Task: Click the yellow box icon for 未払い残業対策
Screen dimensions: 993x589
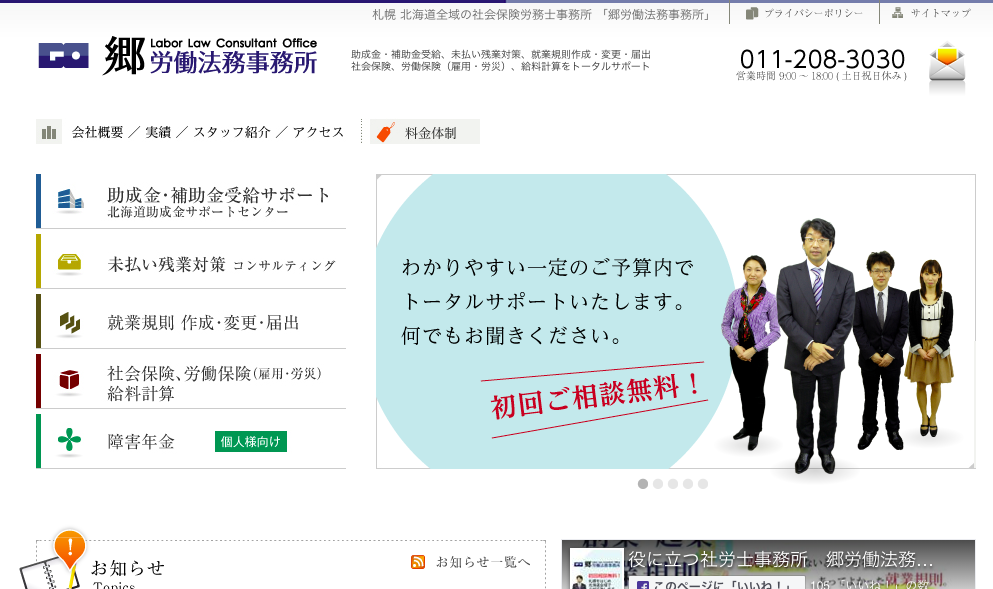Action: click(x=70, y=263)
